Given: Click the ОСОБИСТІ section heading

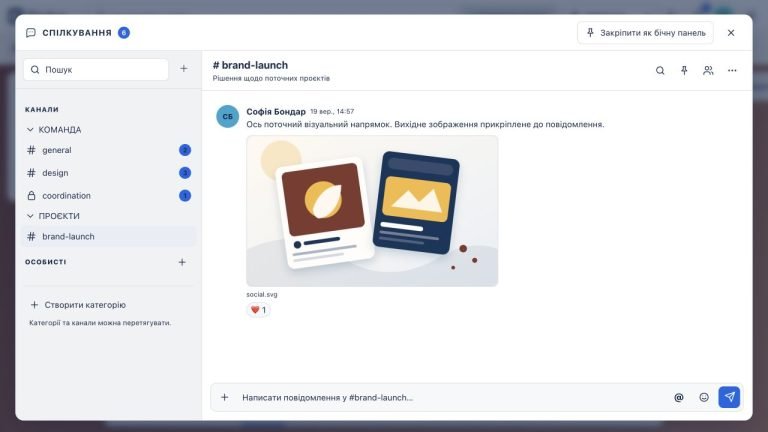Looking at the screenshot, I should [46, 262].
